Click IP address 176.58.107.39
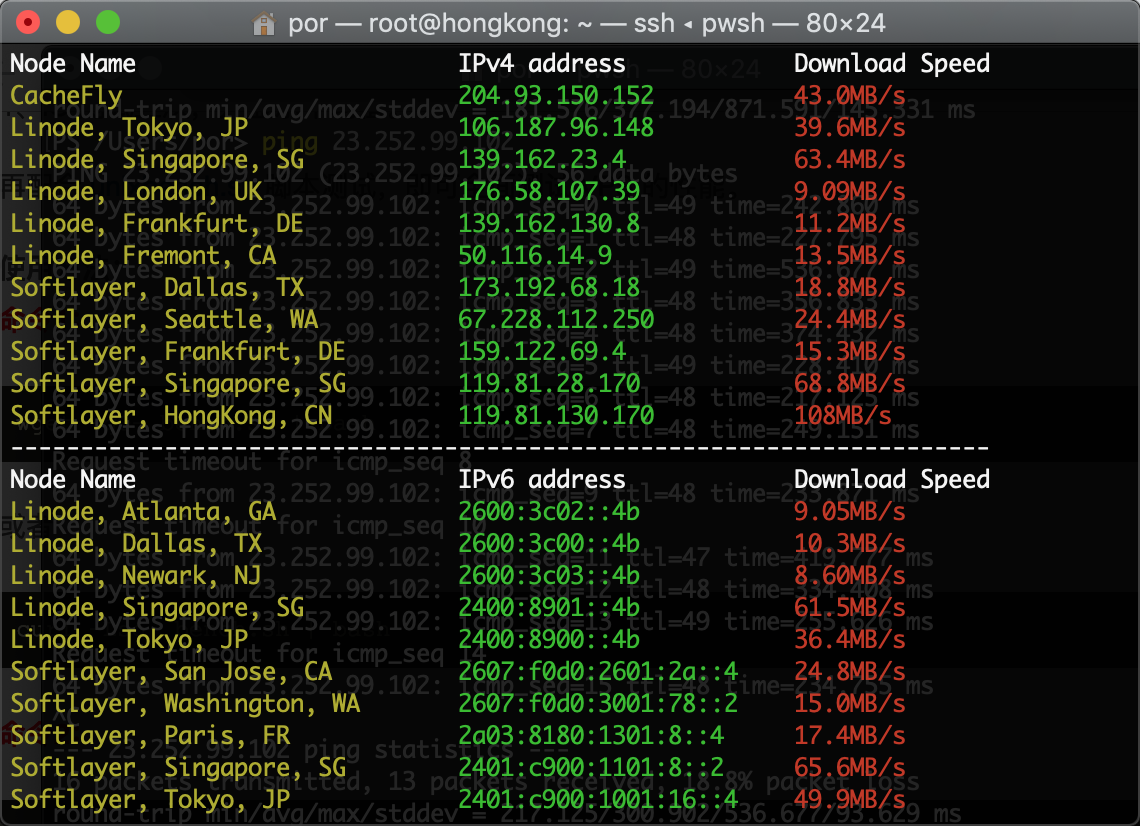Viewport: 1140px width, 826px height. point(549,191)
